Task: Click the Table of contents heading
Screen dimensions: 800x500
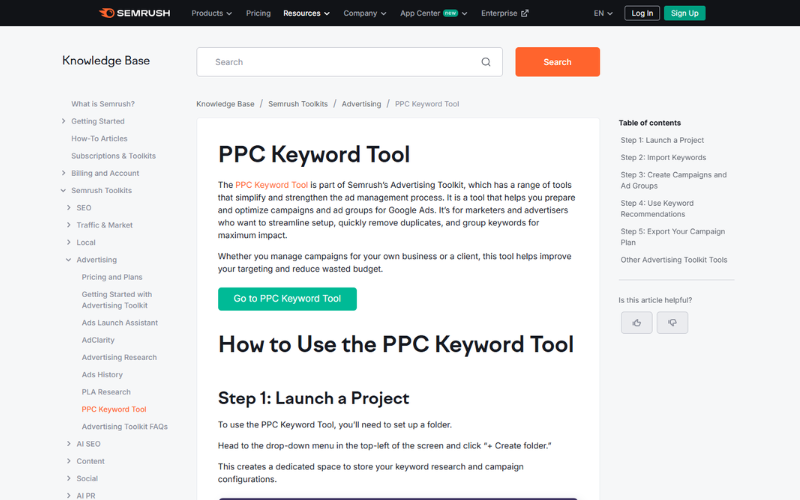Action: [649, 122]
